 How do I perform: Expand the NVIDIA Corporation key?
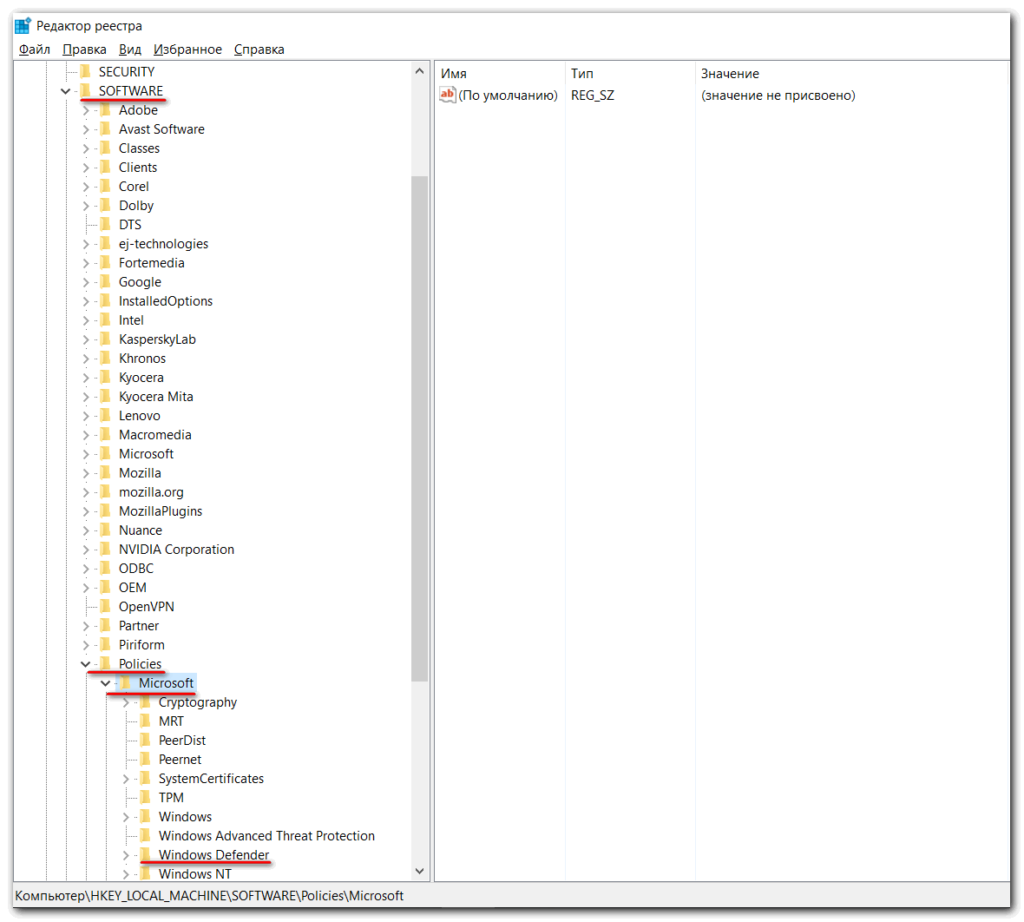(x=86, y=549)
